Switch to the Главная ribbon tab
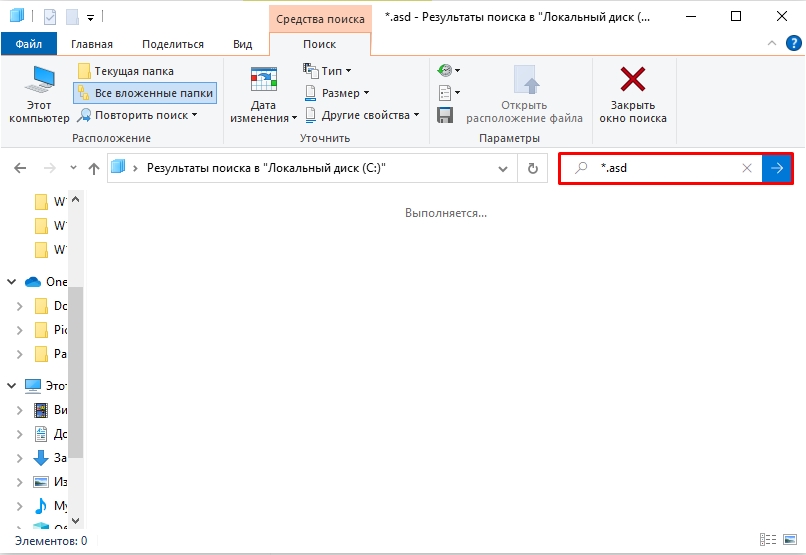The height and width of the screenshot is (555, 806). 91,44
